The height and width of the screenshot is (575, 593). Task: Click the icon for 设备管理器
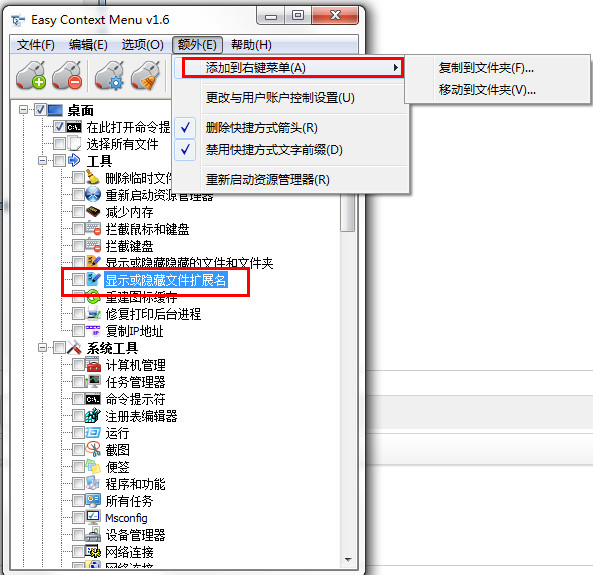pyautogui.click(x=93, y=535)
